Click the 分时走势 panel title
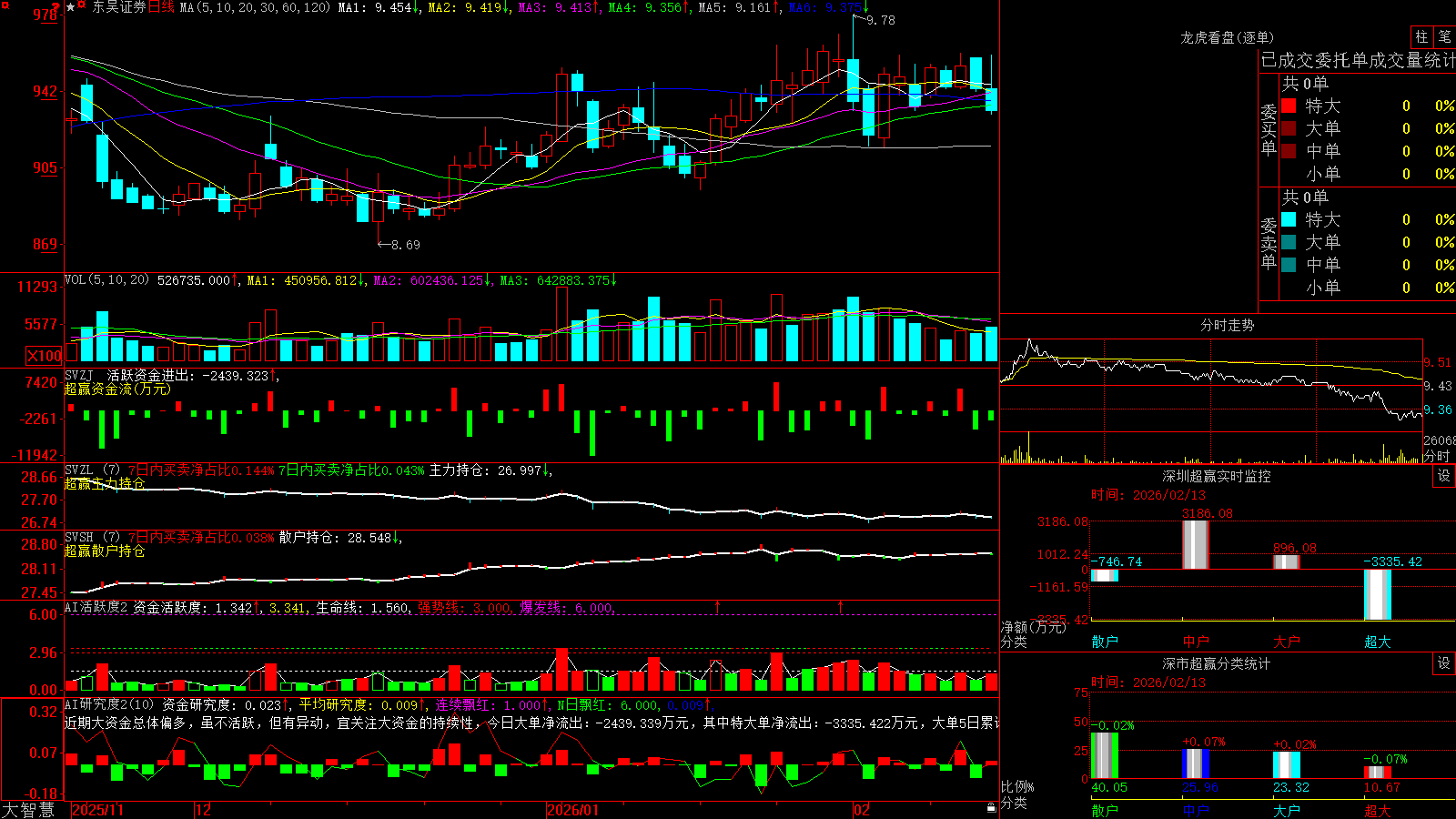 pyautogui.click(x=1227, y=325)
